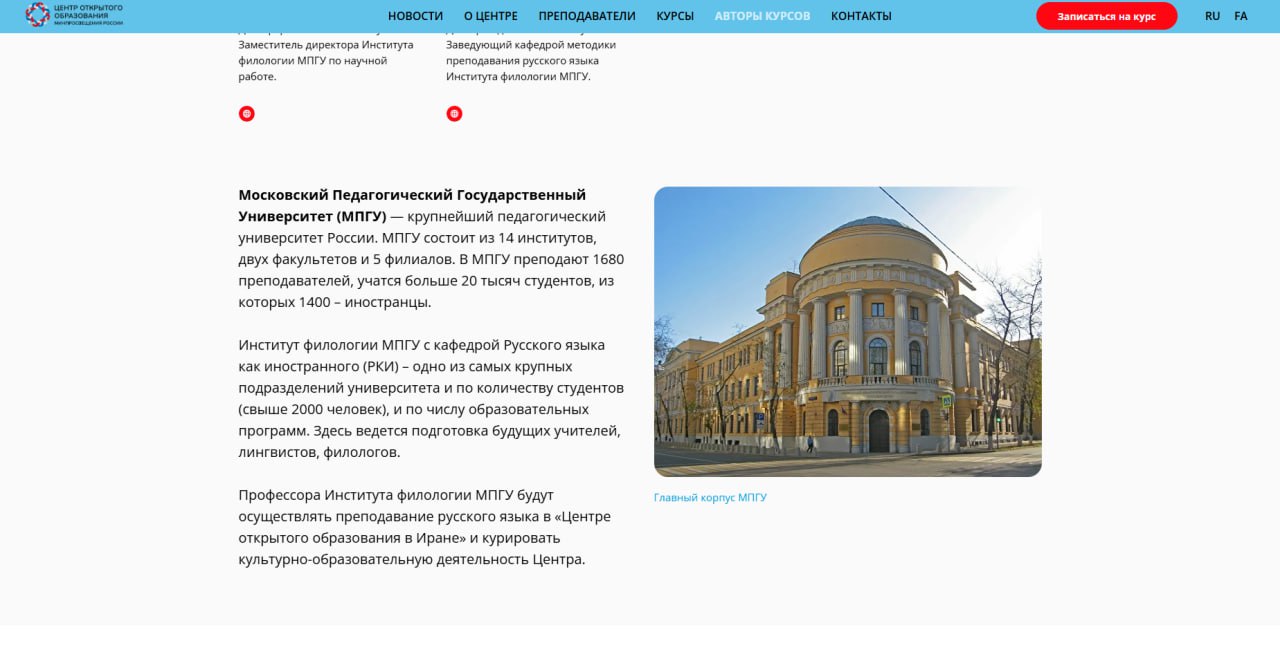Open the КОНТАКТЫ menu item
This screenshot has width=1280, height=663.
pyautogui.click(x=861, y=16)
